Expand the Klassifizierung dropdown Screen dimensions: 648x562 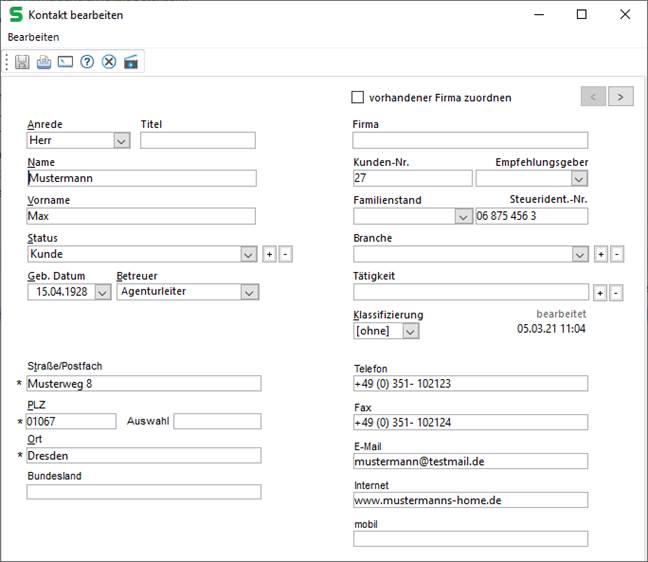(x=410, y=330)
